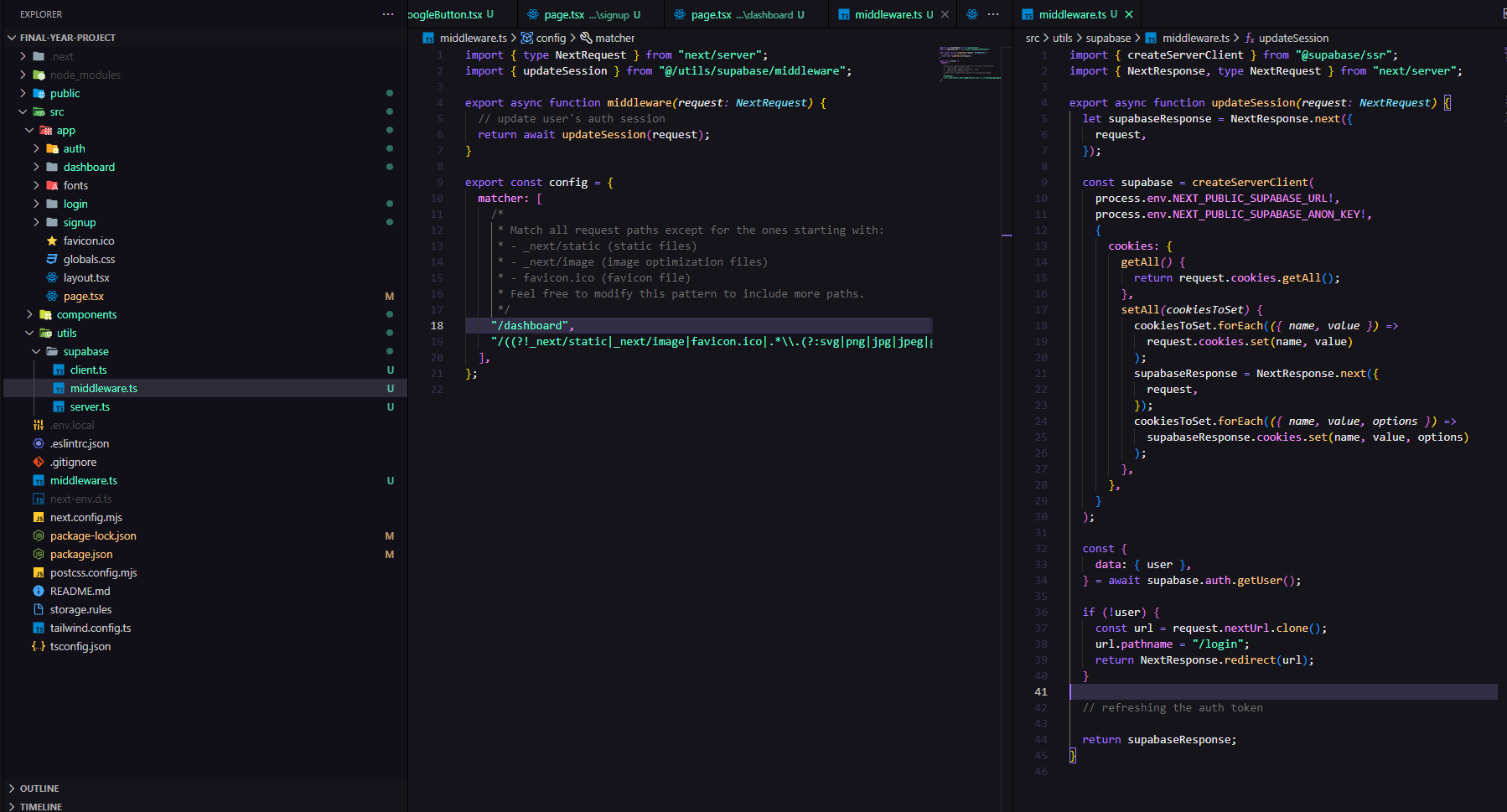Click the git icon beside .gitignore
The image size is (1507, 812).
tap(39, 463)
